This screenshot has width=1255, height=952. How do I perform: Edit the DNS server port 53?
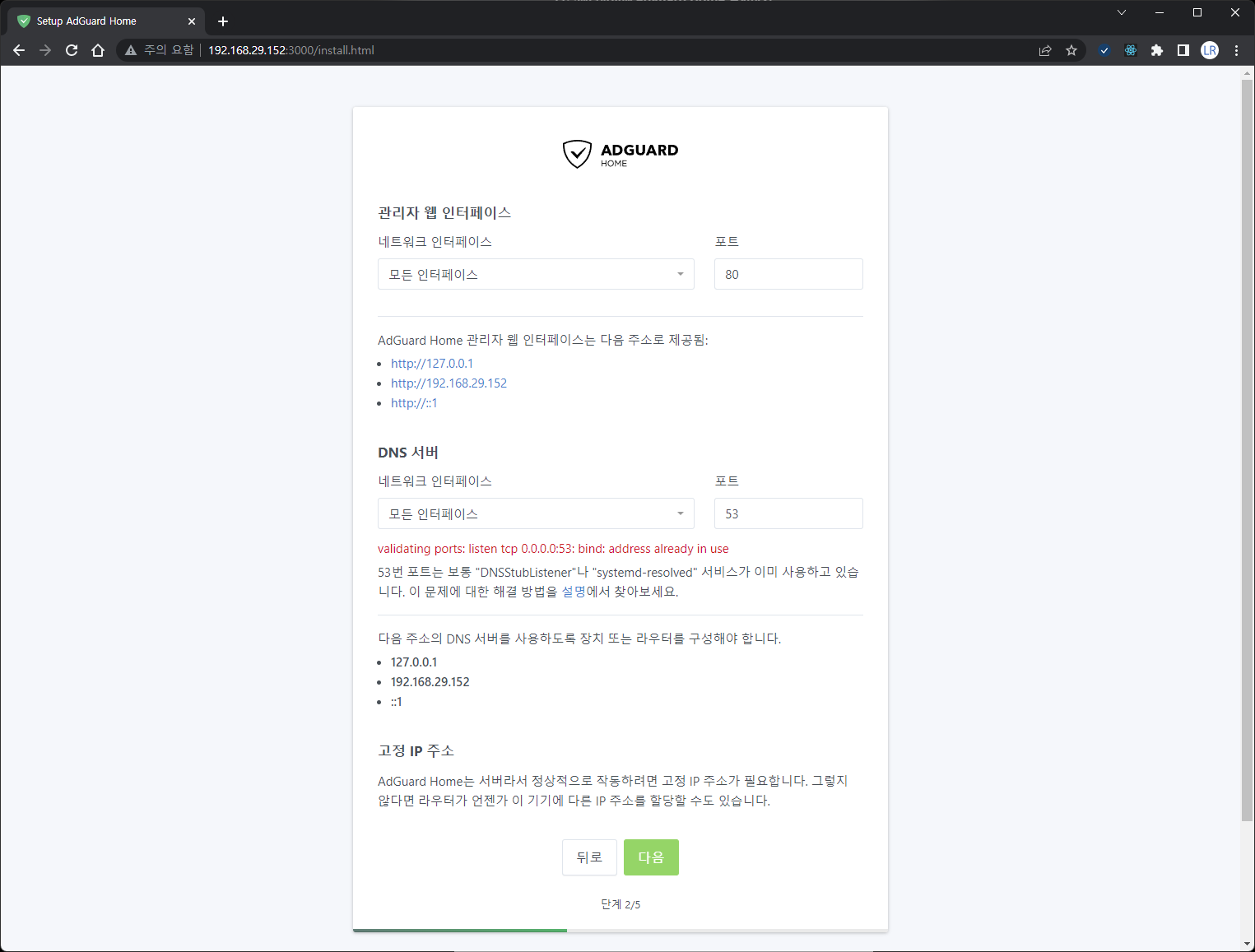(788, 513)
